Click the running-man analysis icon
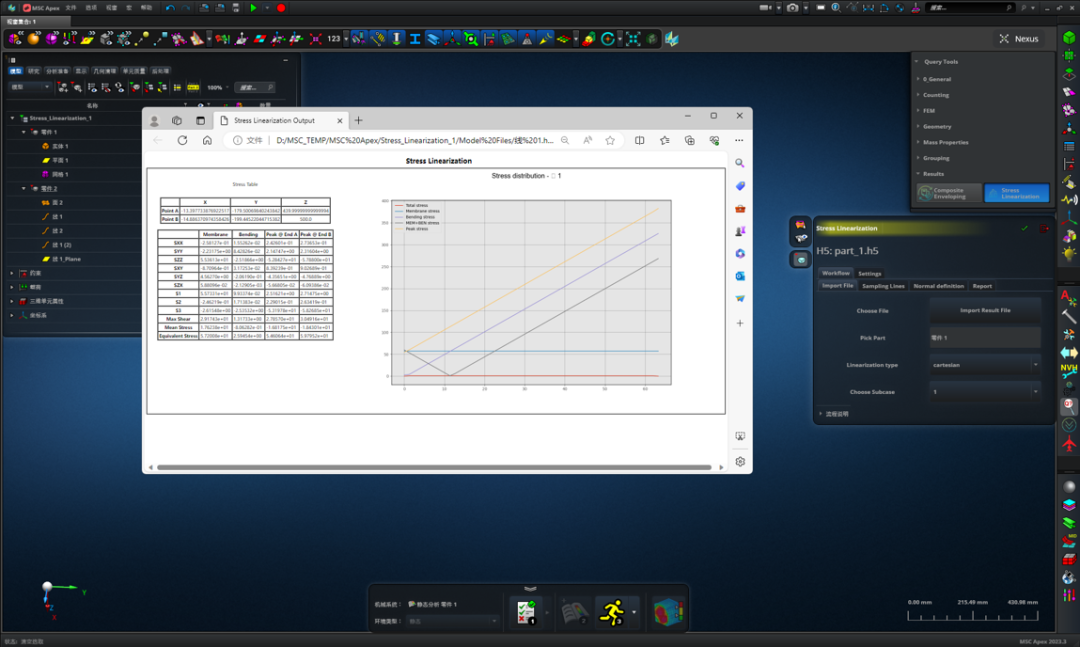The height and width of the screenshot is (647, 1080). [611, 611]
